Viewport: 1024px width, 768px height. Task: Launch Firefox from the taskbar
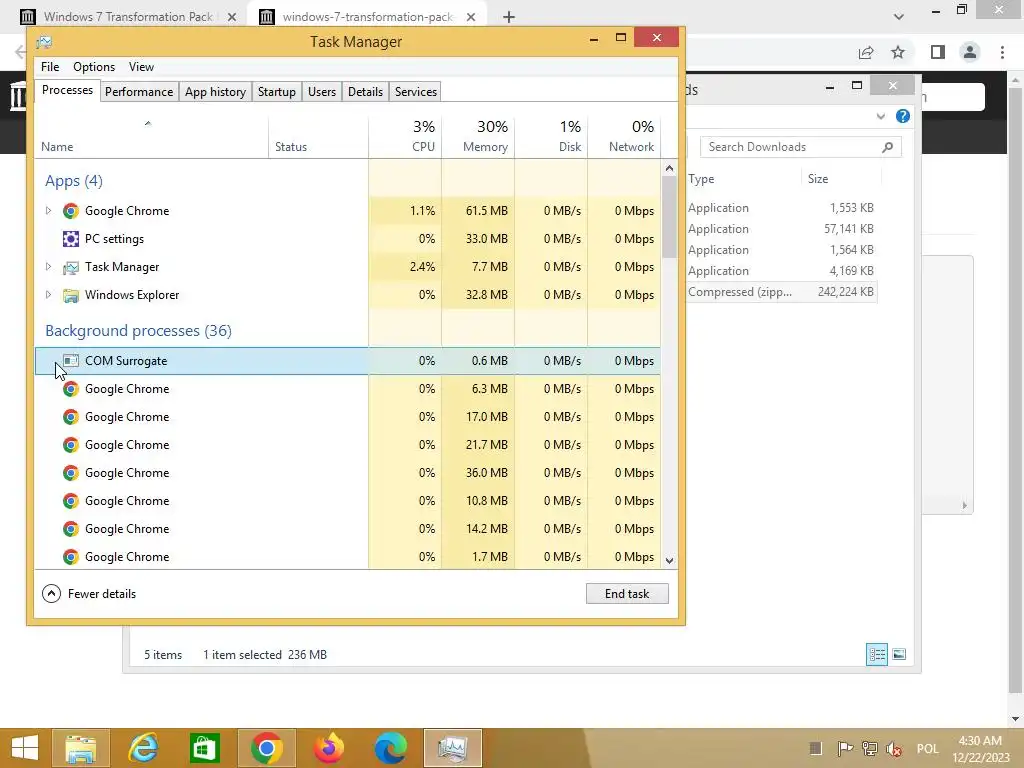(x=328, y=748)
